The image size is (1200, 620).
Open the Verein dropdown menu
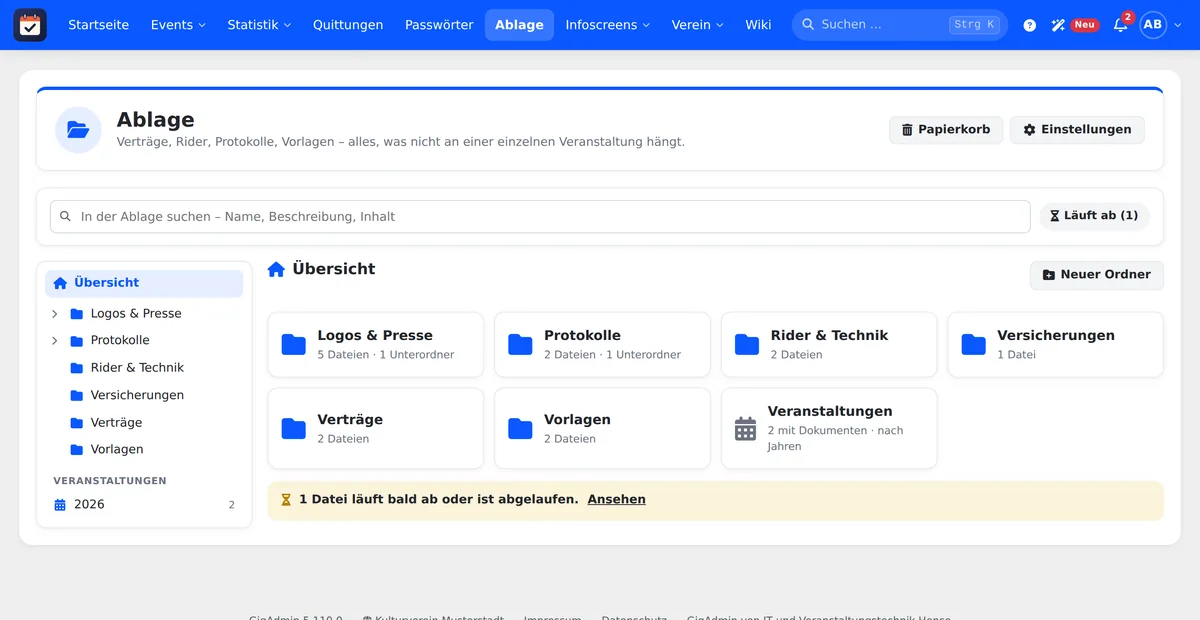(698, 25)
